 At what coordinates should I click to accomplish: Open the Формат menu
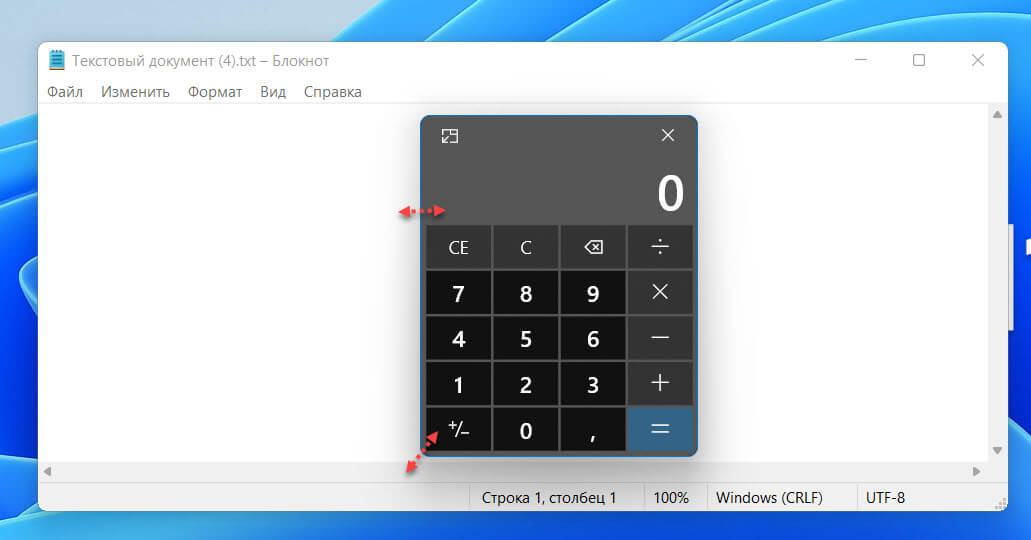(215, 92)
